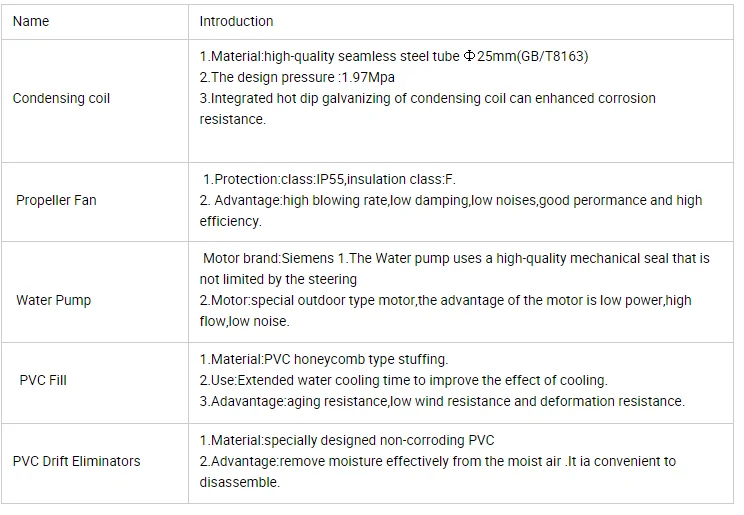Click the word "disassemble." in last row
The height and width of the screenshot is (515, 744).
click(239, 482)
